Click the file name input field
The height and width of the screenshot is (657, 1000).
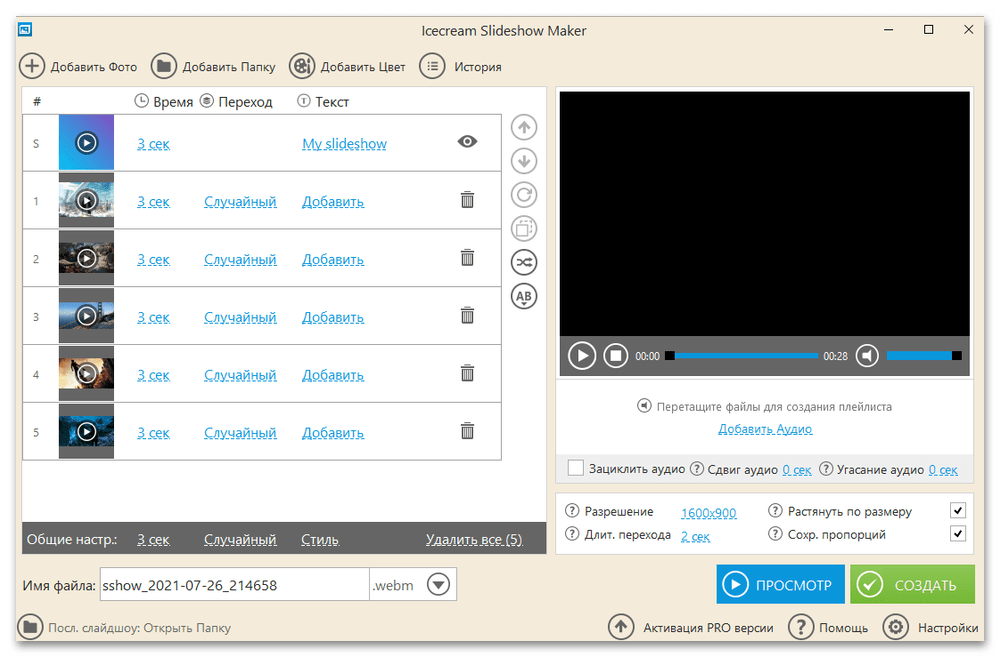[x=233, y=585]
